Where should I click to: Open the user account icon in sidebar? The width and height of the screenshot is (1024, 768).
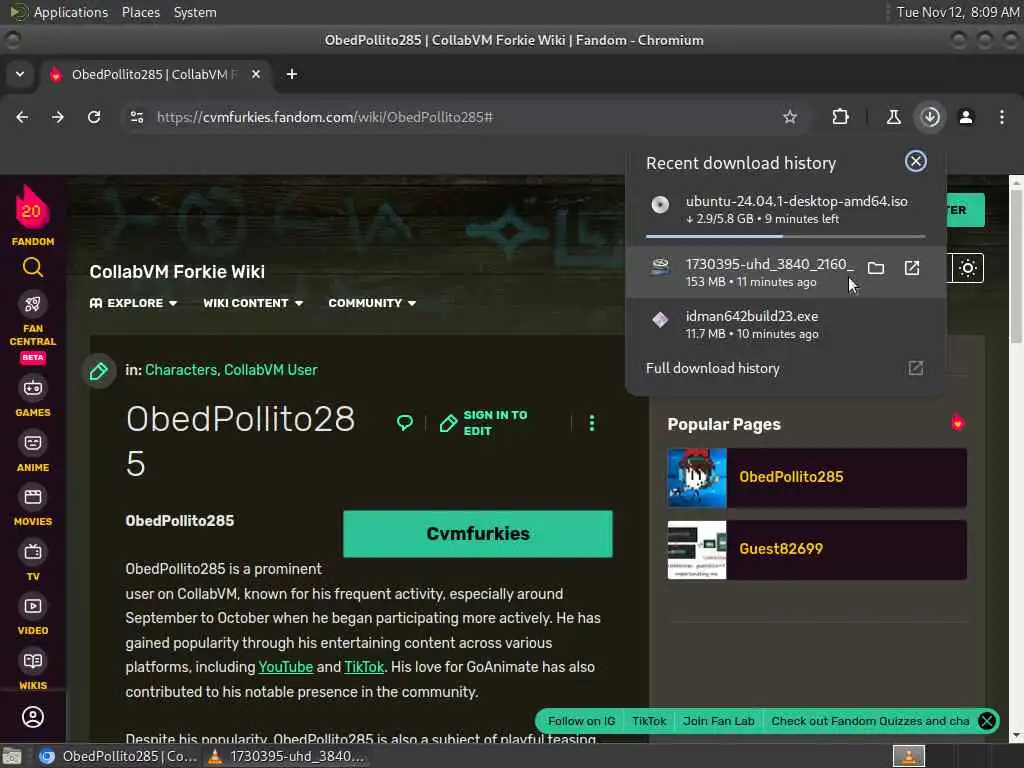click(x=33, y=718)
